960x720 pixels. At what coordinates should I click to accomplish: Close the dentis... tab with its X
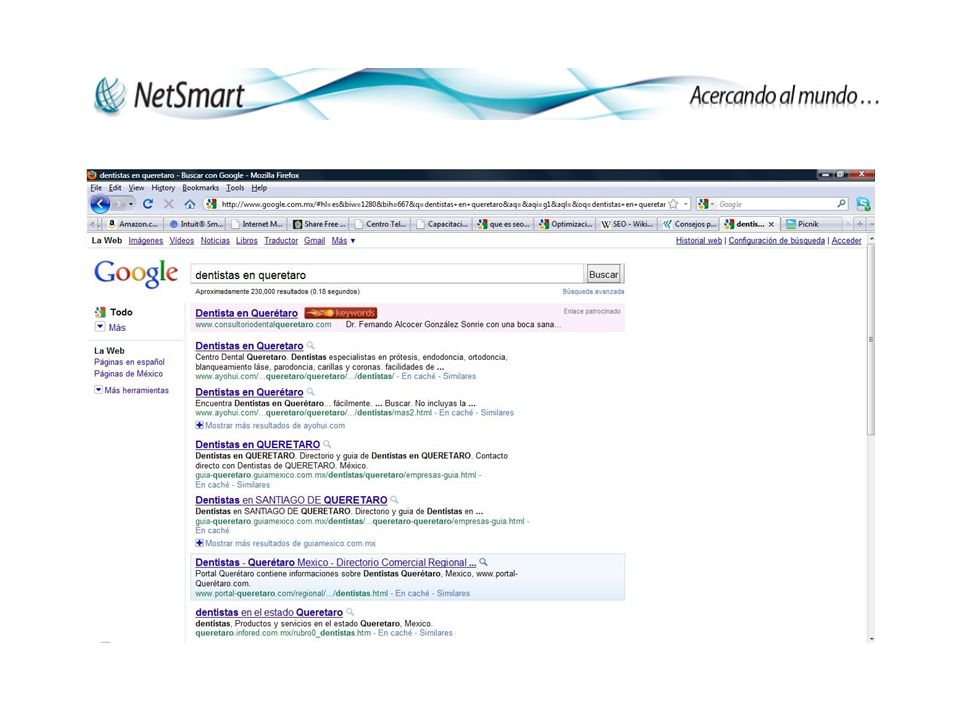pos(771,224)
